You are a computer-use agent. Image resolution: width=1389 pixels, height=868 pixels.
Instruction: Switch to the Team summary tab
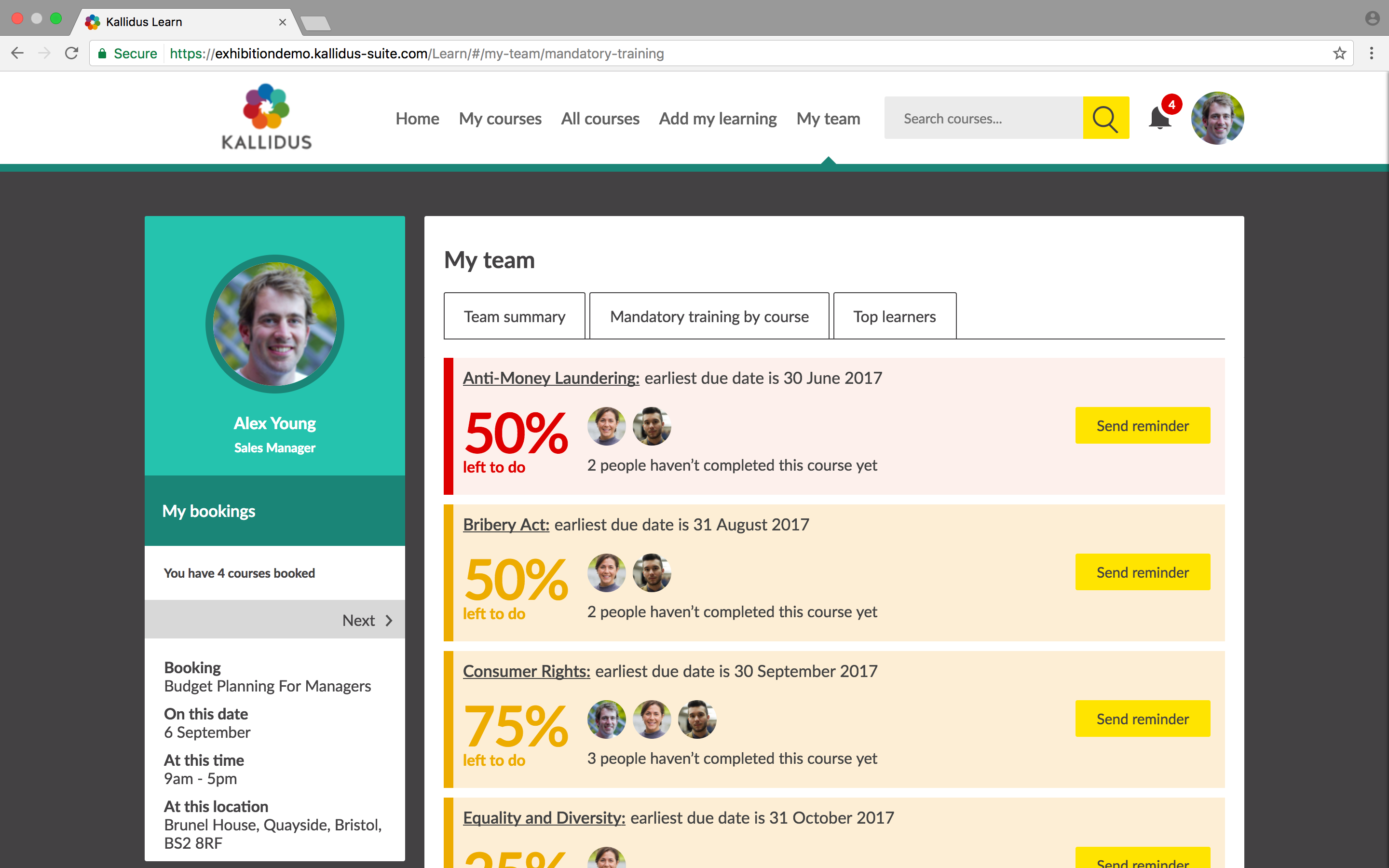coord(514,316)
